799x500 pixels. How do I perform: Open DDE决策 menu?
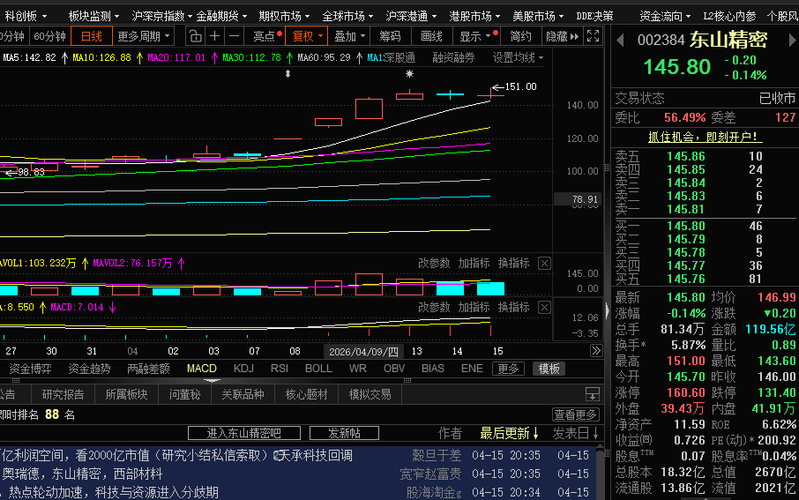pos(595,16)
